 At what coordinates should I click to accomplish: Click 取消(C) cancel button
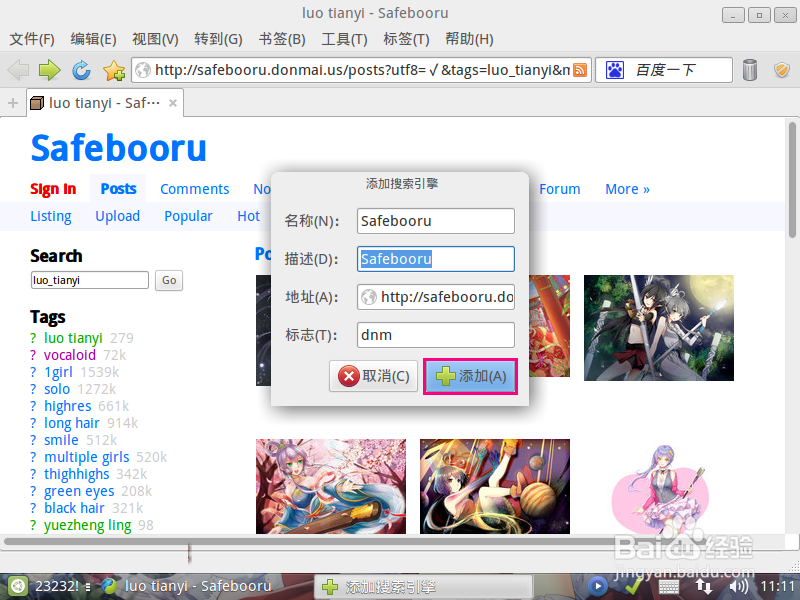[x=373, y=377]
